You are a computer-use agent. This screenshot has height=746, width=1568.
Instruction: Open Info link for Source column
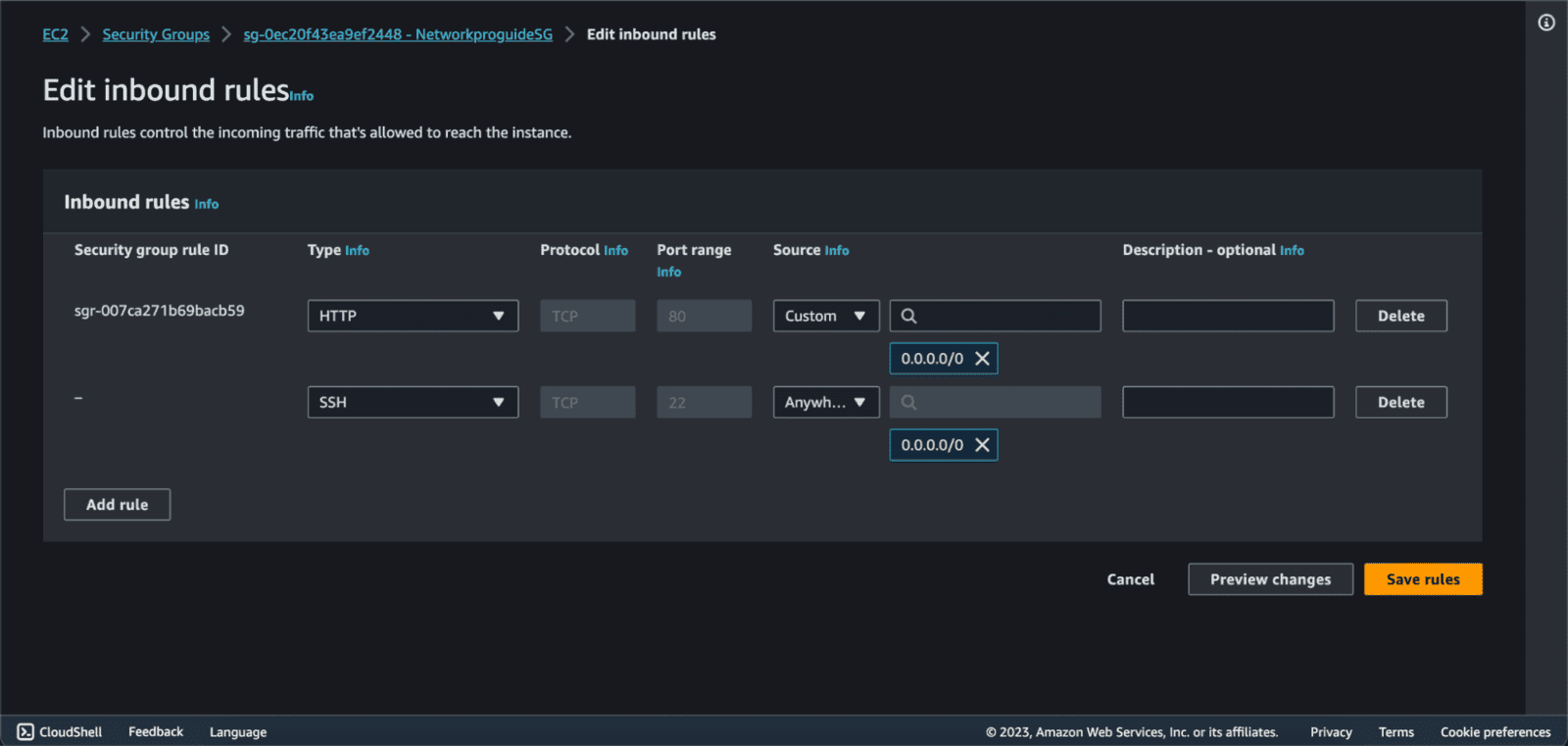pyautogui.click(x=837, y=251)
